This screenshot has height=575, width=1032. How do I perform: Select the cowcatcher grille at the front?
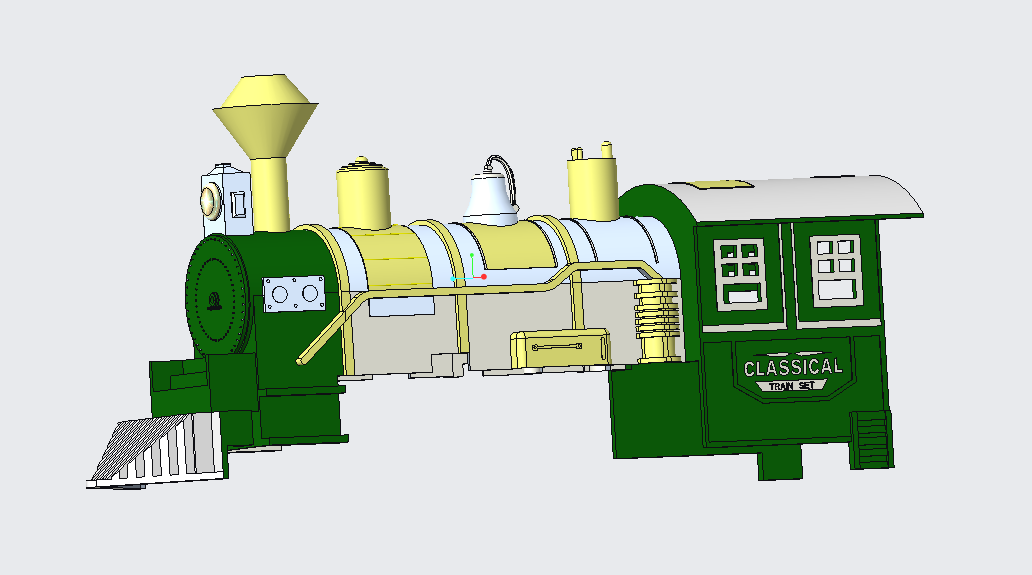click(x=157, y=450)
